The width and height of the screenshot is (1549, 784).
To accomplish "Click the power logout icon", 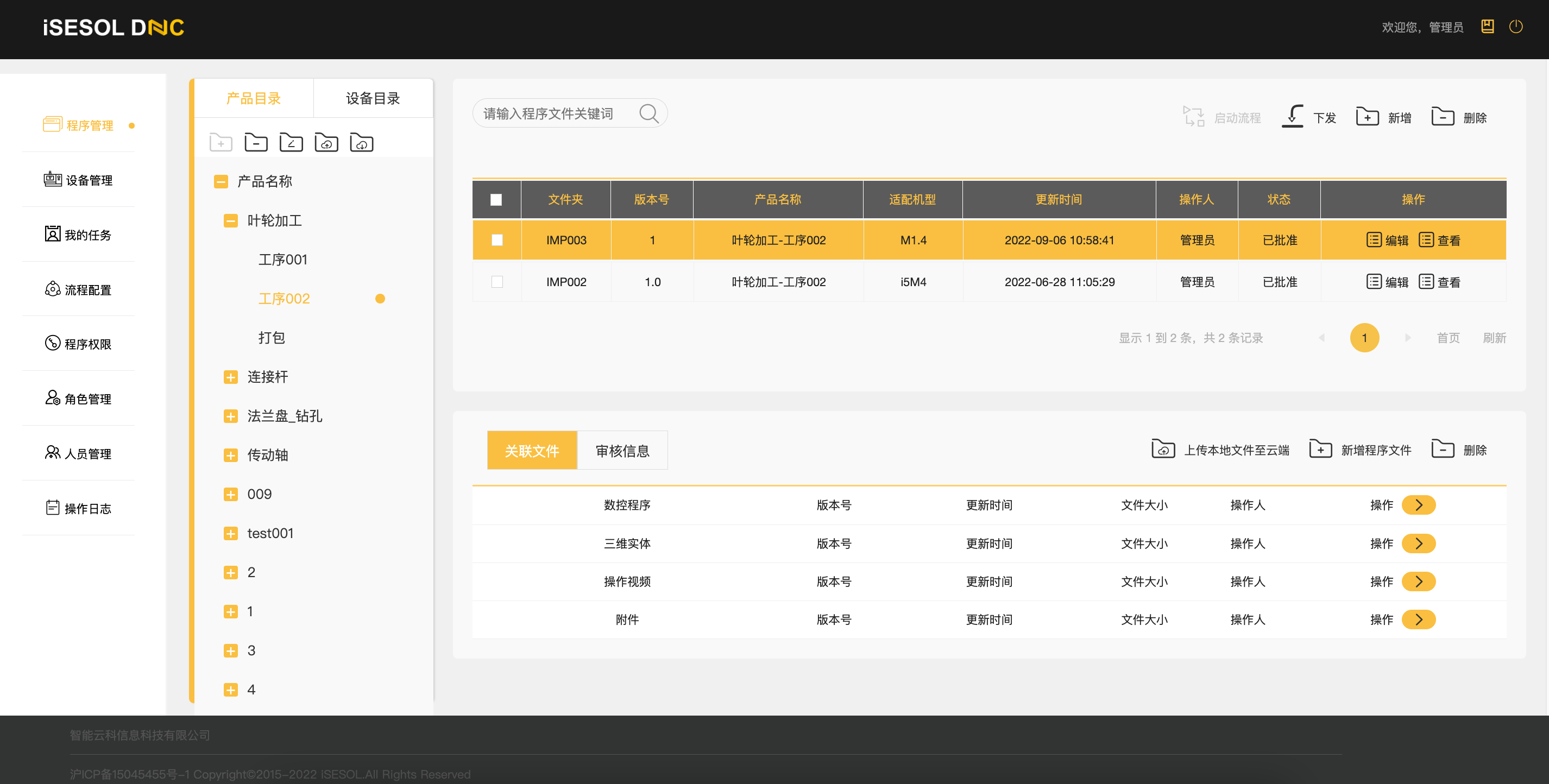I will [x=1516, y=27].
